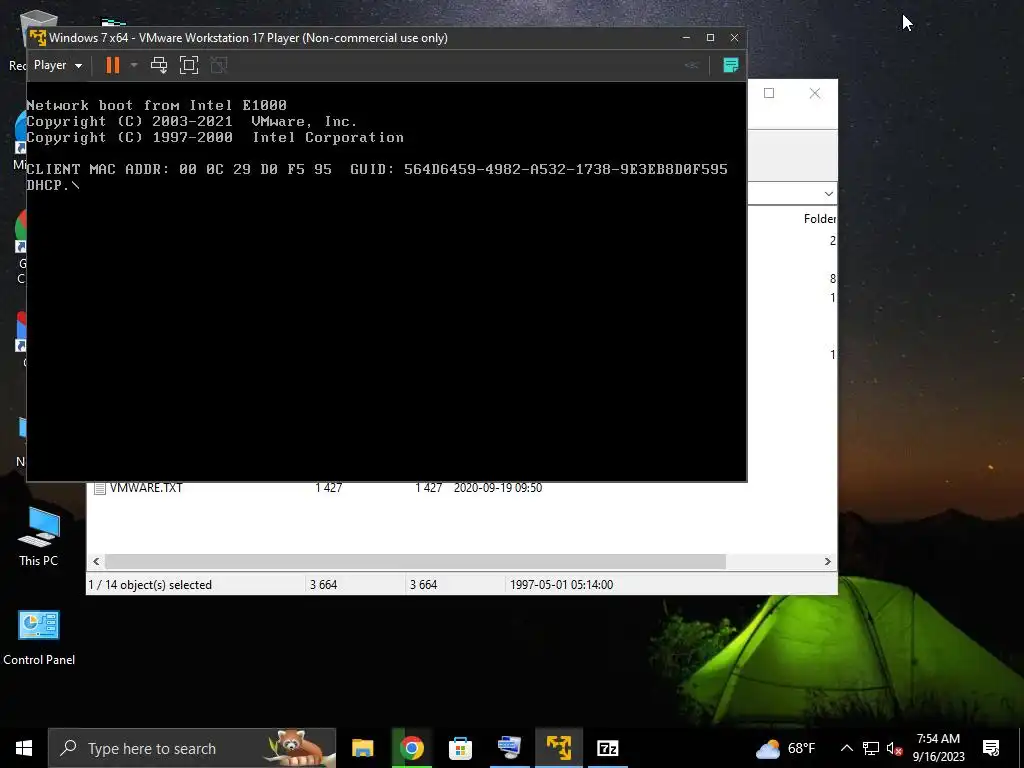Click the Folders column header in 7-Zip

pyautogui.click(x=820, y=219)
